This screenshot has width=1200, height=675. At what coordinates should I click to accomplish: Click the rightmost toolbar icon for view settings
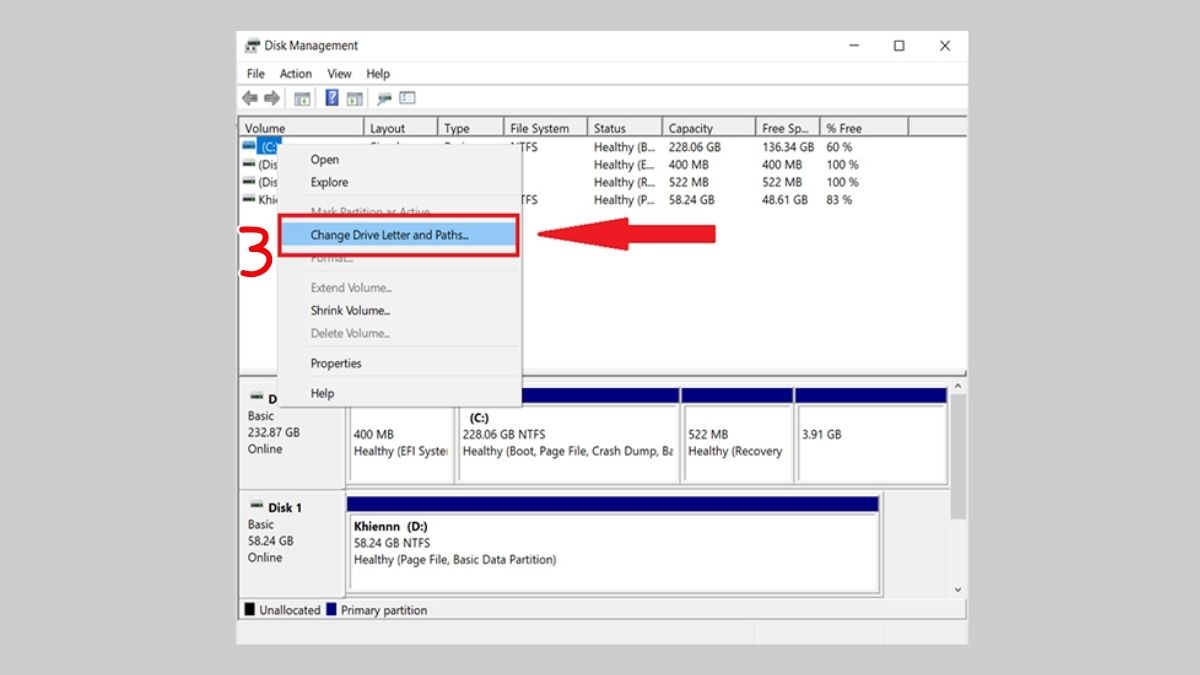tap(407, 98)
